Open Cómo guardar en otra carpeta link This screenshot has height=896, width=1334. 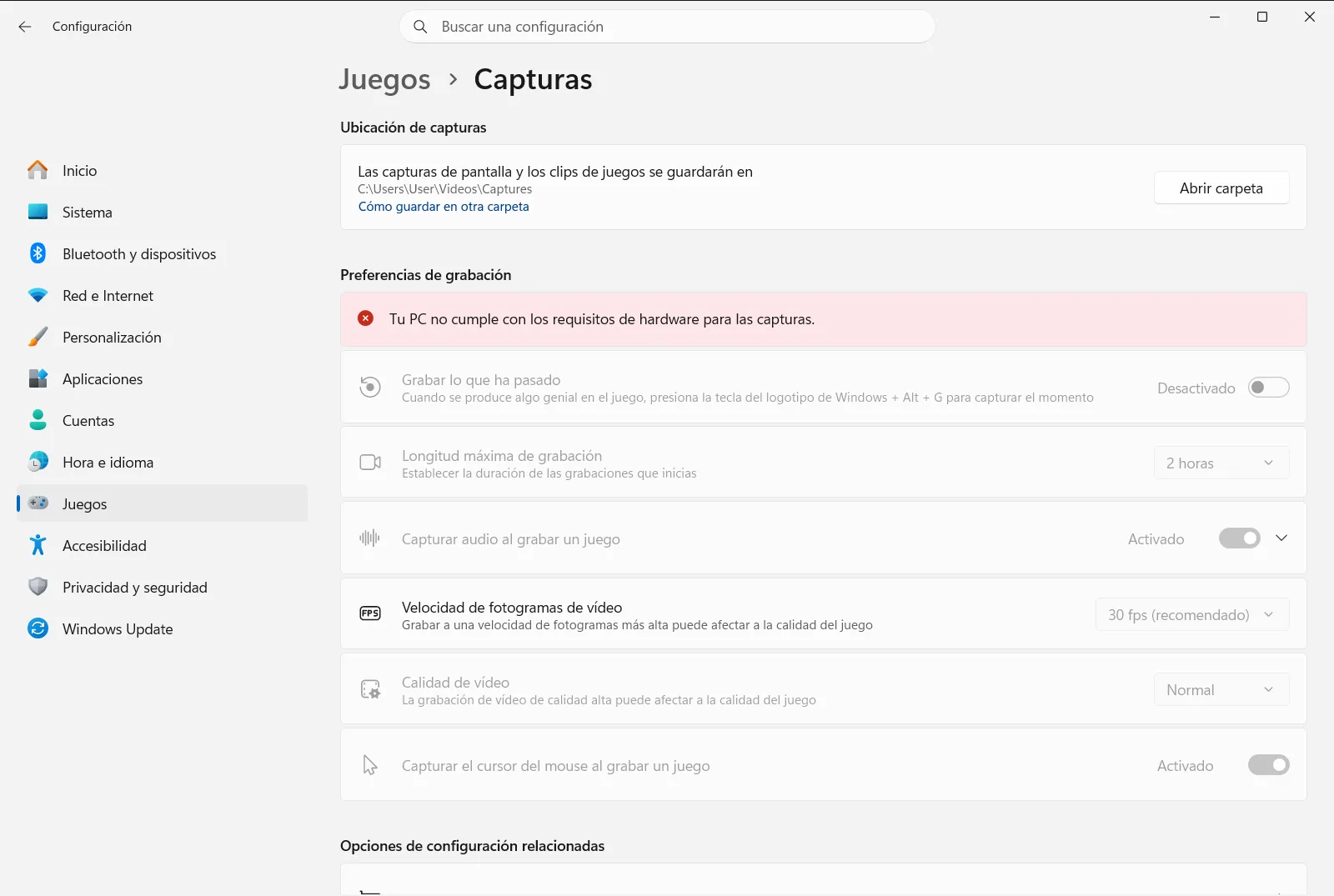tap(444, 207)
